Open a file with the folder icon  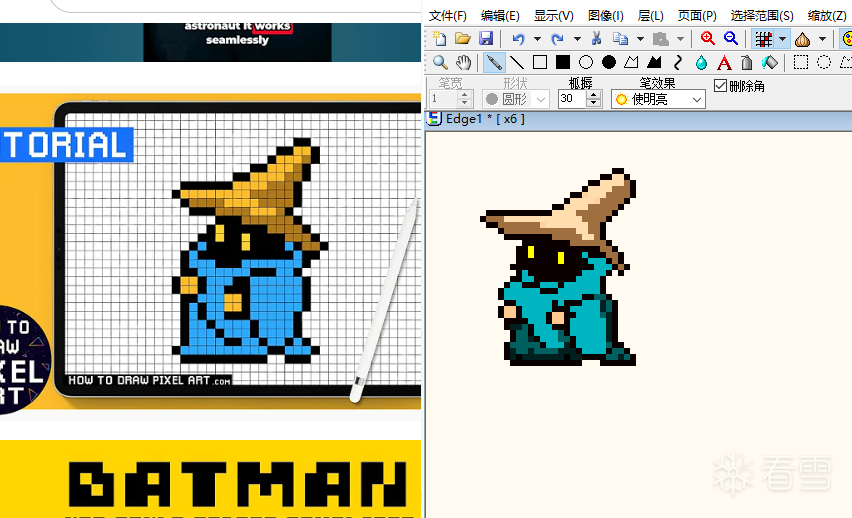pos(462,39)
